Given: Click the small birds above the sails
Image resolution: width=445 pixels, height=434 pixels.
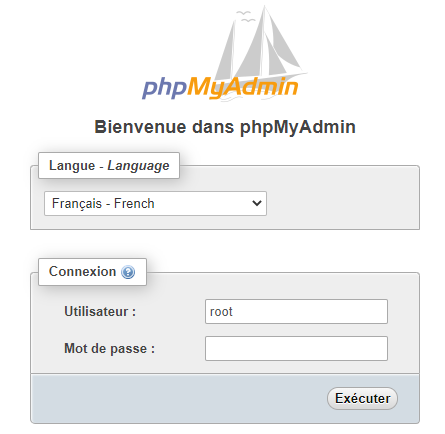Looking at the screenshot, I should pyautogui.click(x=245, y=17).
